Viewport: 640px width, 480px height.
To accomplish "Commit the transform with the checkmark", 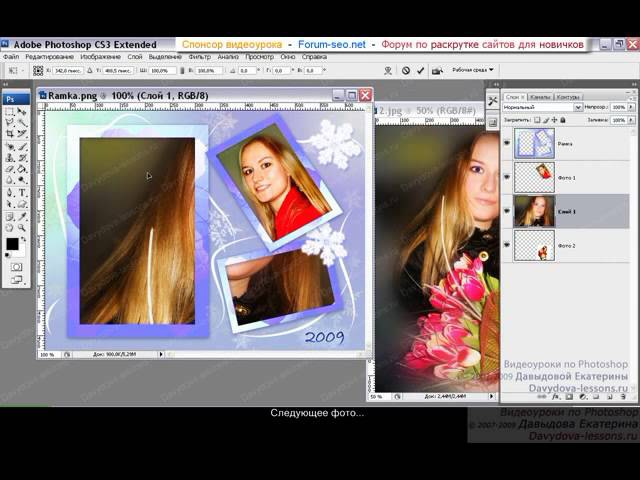I will (x=420, y=71).
